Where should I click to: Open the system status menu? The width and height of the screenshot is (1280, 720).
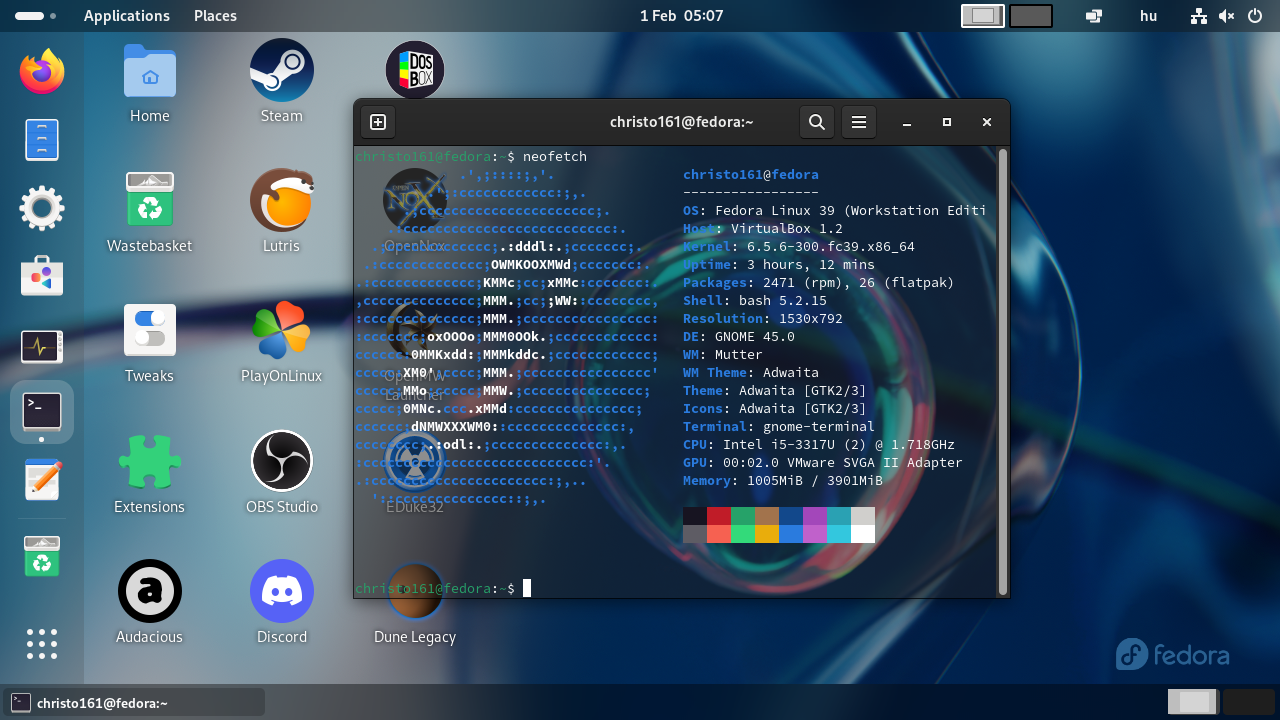click(1227, 16)
